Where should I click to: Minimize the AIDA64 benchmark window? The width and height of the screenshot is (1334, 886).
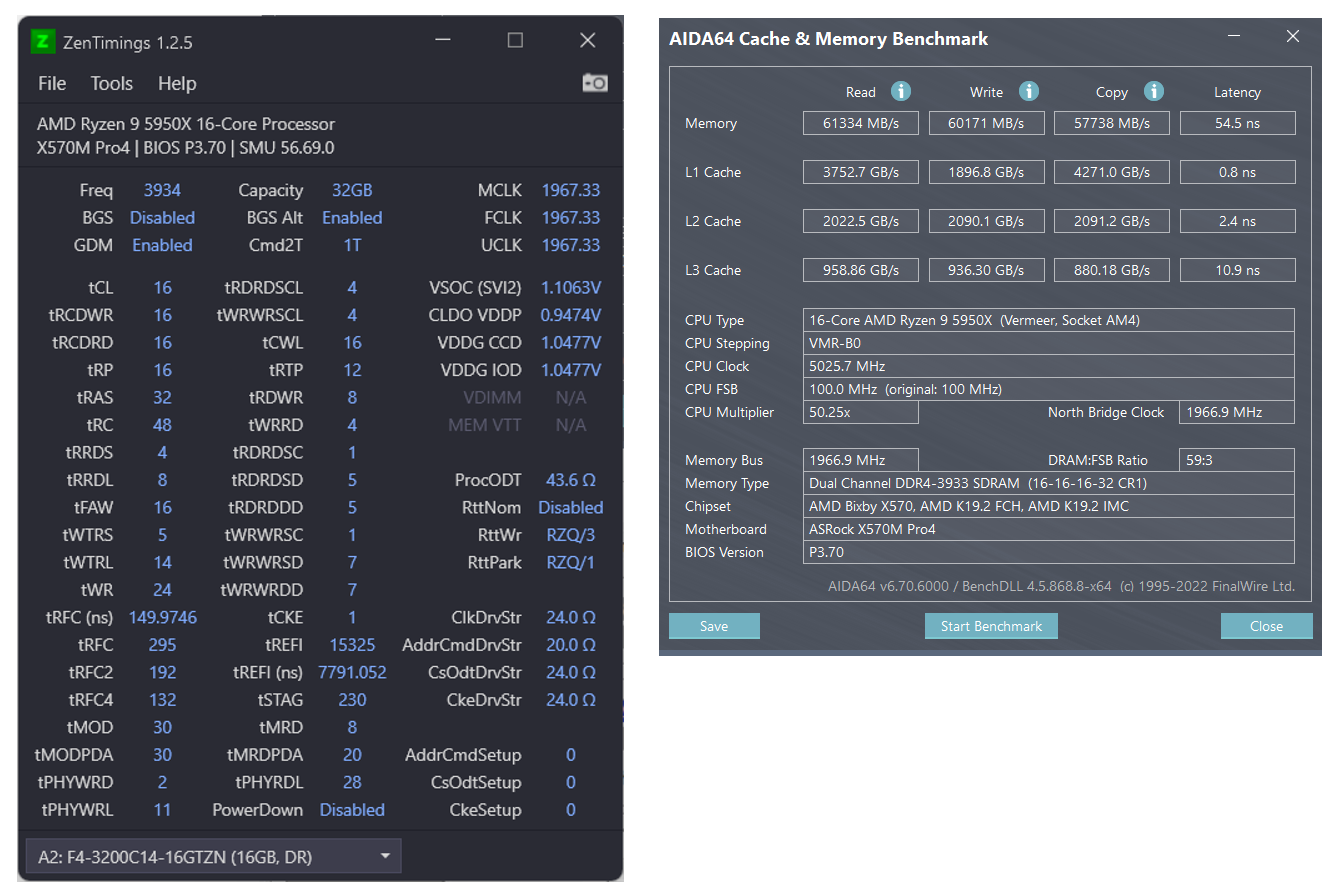1235,37
